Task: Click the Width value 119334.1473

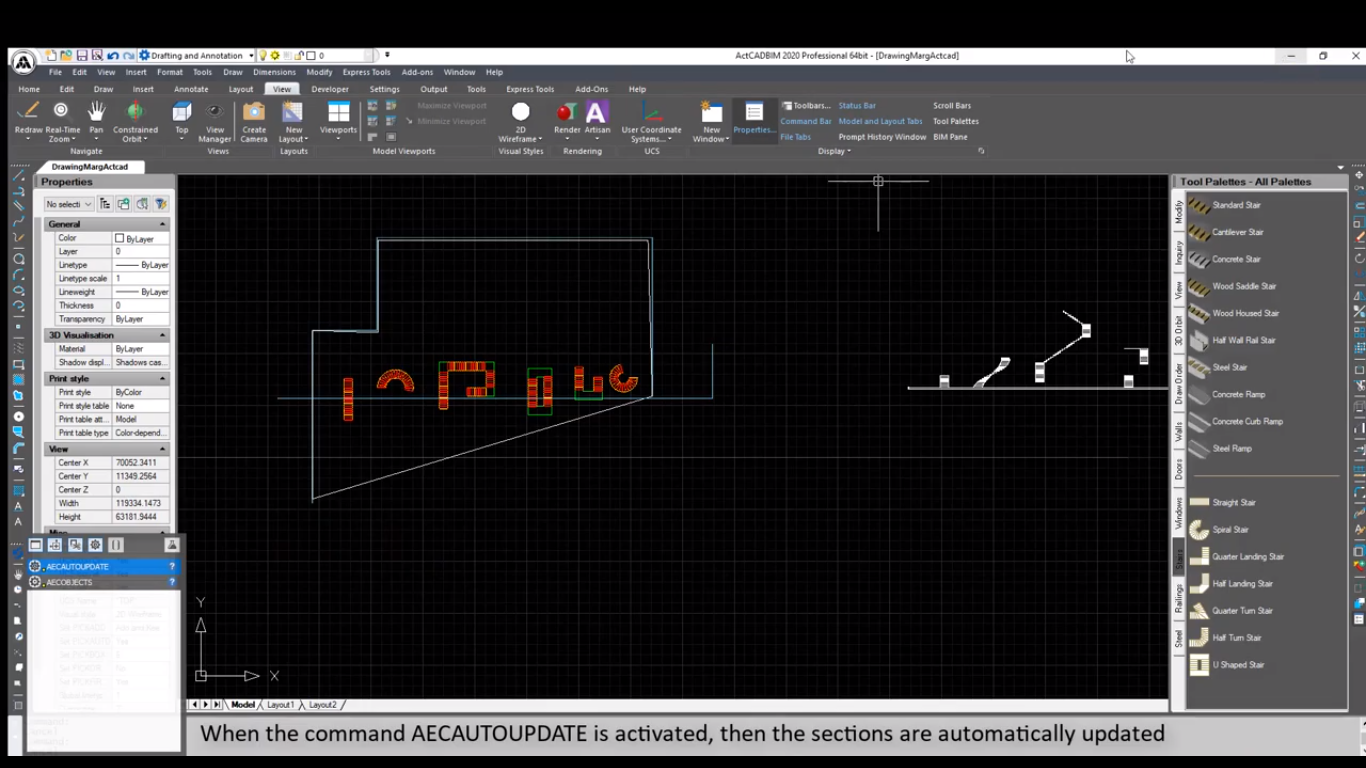Action: tap(140, 504)
